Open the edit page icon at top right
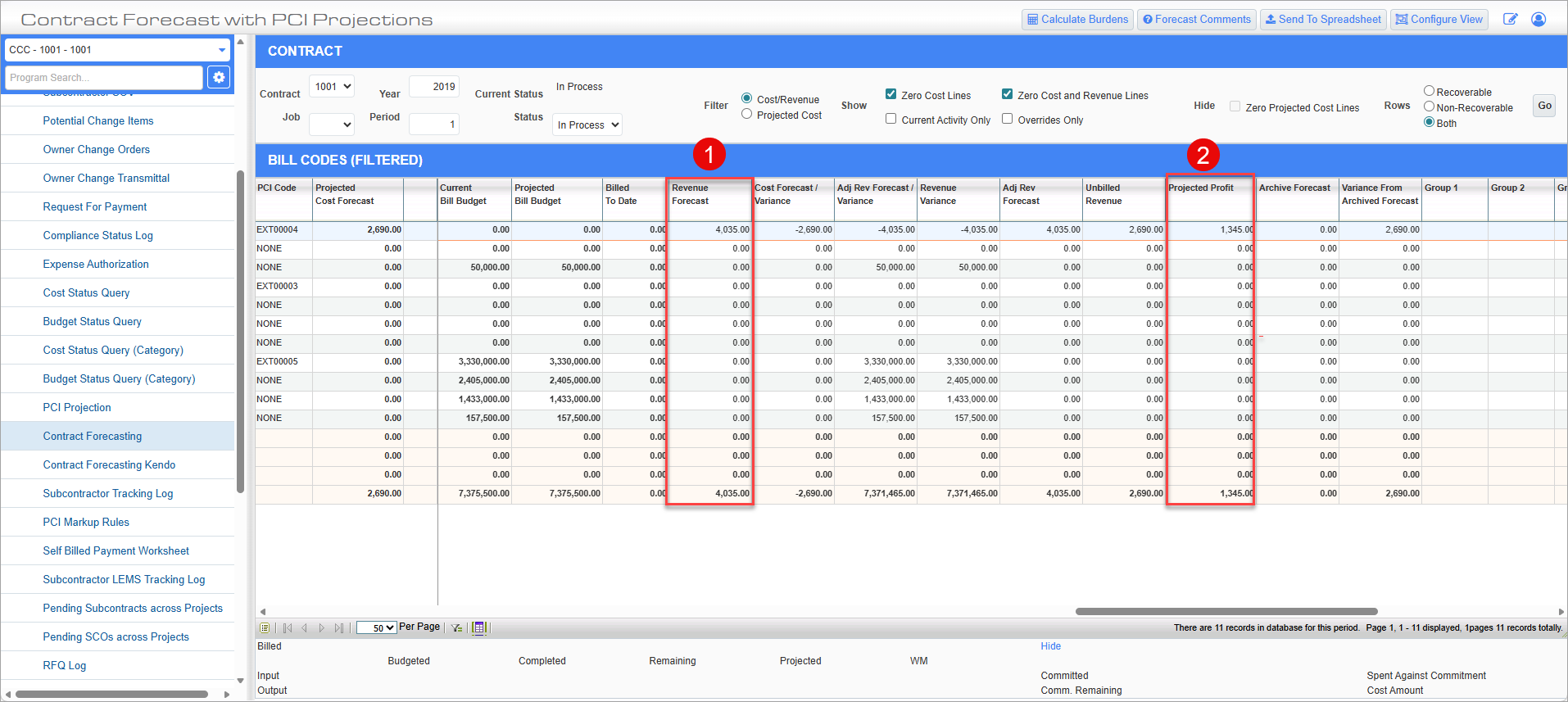The height and width of the screenshot is (702, 1568). pyautogui.click(x=1511, y=19)
